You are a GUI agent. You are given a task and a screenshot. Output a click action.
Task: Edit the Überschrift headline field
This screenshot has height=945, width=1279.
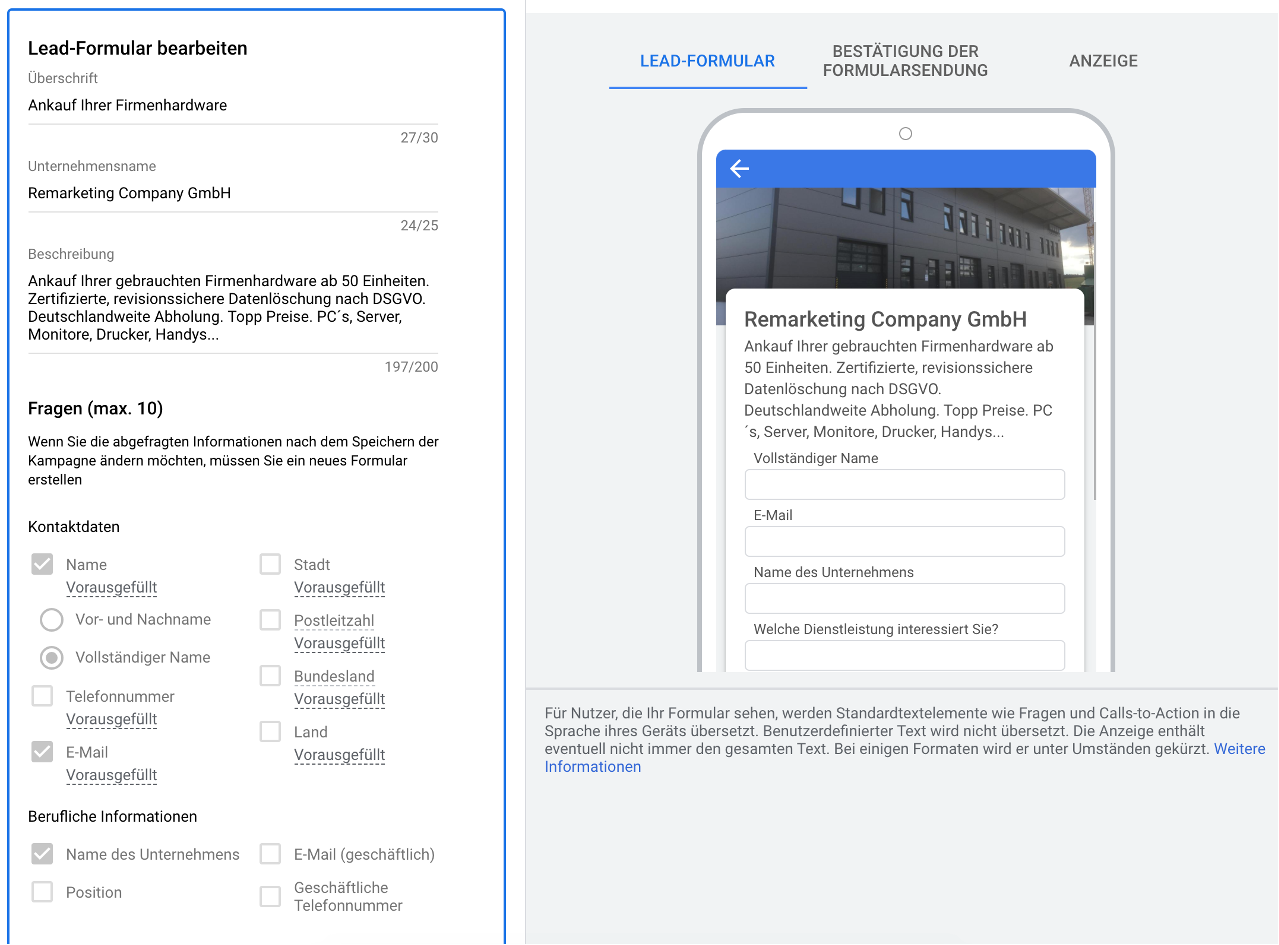[233, 106]
